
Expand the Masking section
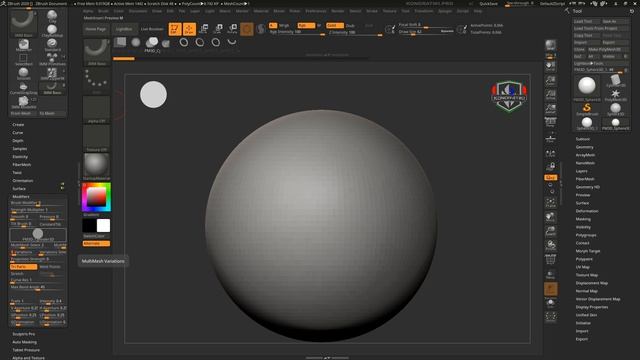[583, 219]
